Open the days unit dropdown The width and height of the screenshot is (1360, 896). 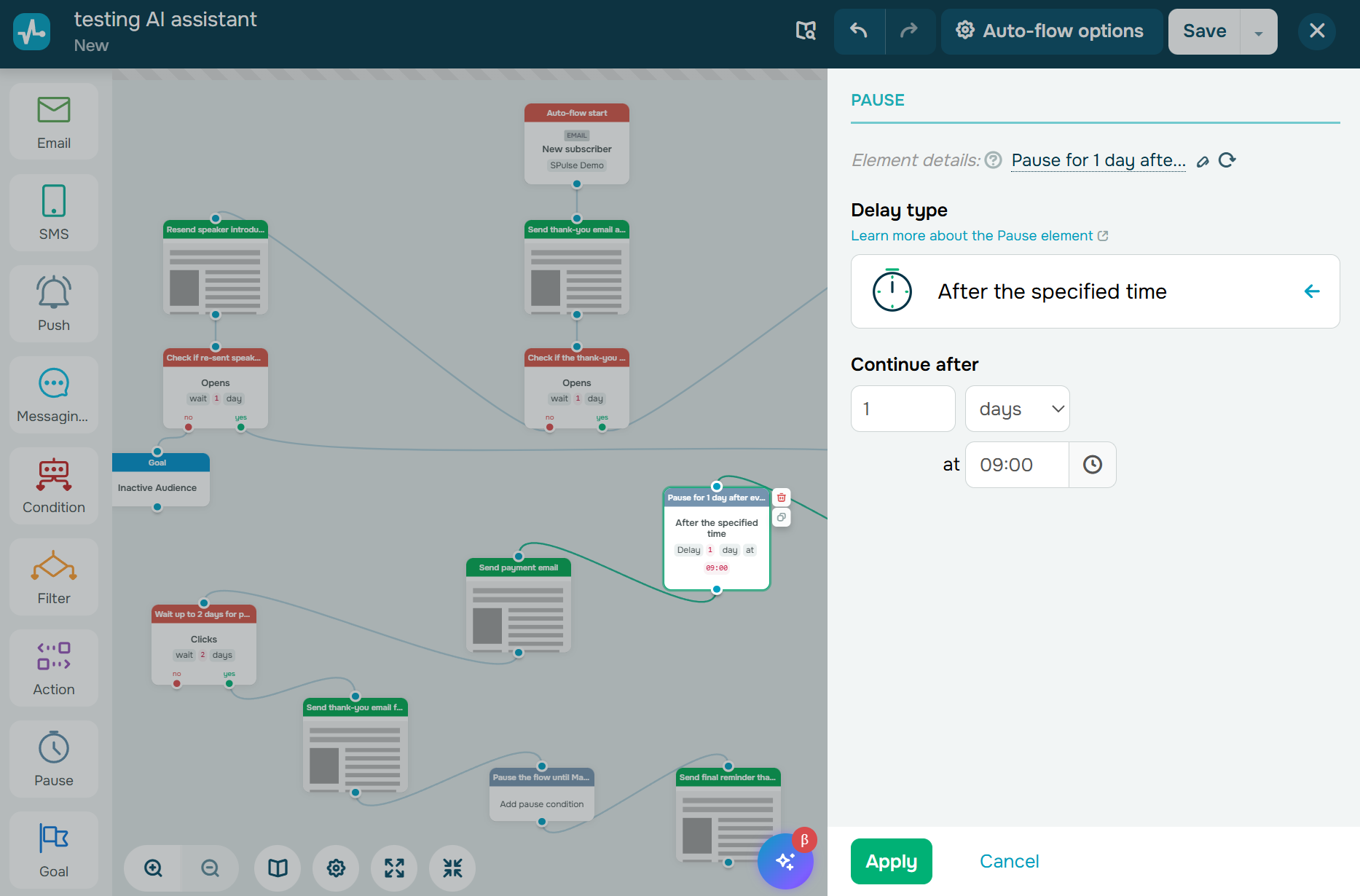(1018, 409)
